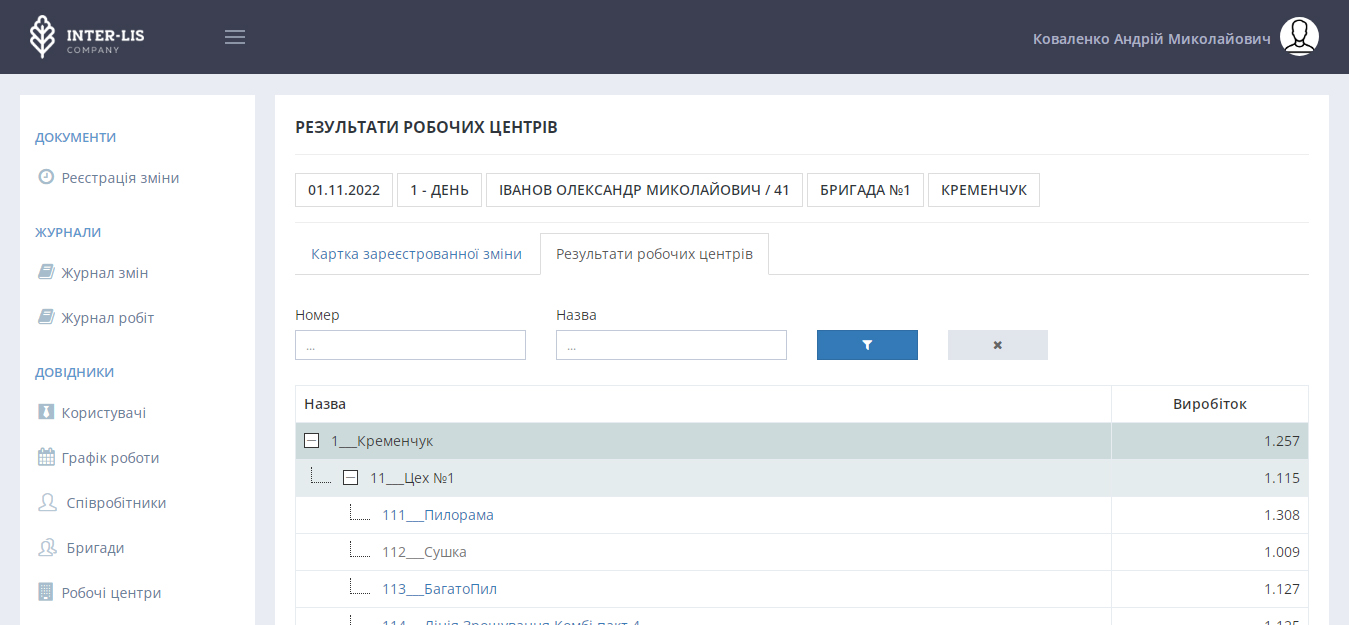Open the Співробітники list
Image resolution: width=1349 pixels, height=625 pixels.
pos(116,503)
